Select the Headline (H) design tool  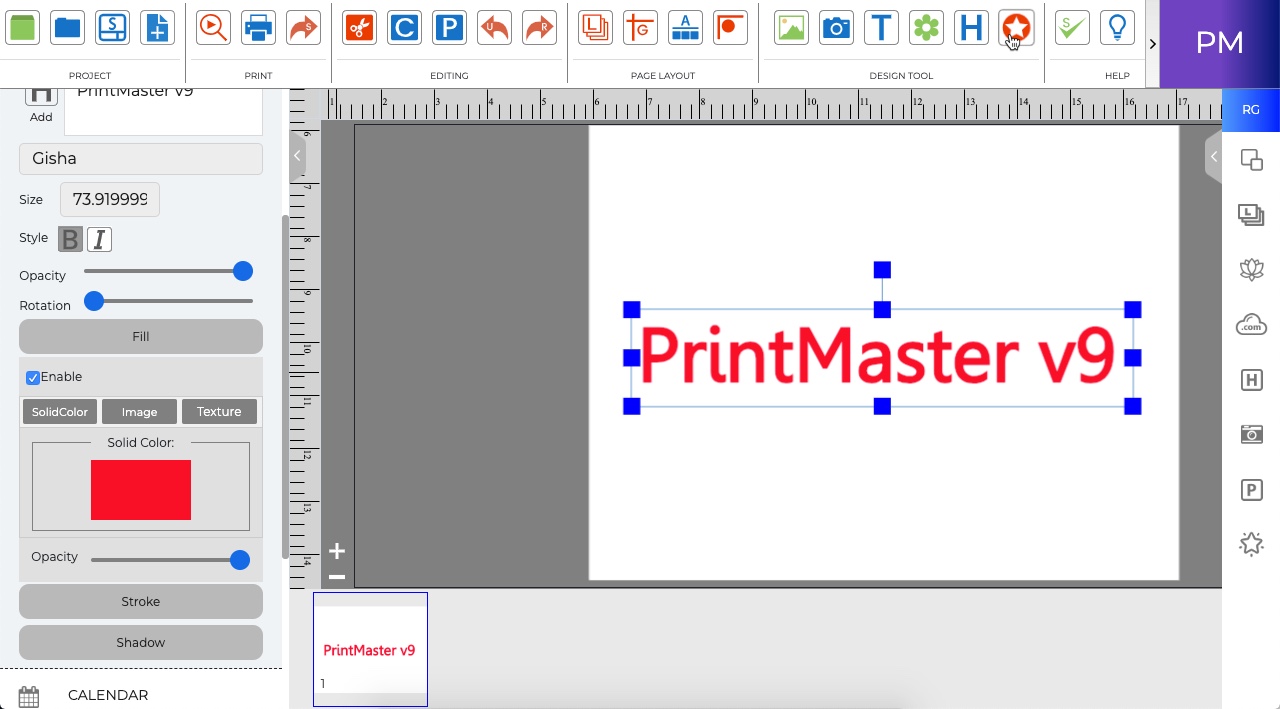(x=971, y=28)
